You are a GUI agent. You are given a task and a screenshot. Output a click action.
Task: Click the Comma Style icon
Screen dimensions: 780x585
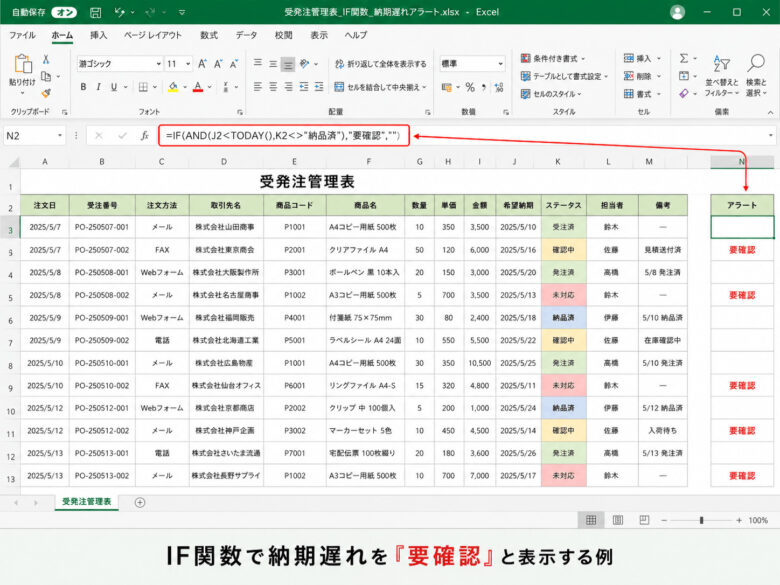(484, 87)
